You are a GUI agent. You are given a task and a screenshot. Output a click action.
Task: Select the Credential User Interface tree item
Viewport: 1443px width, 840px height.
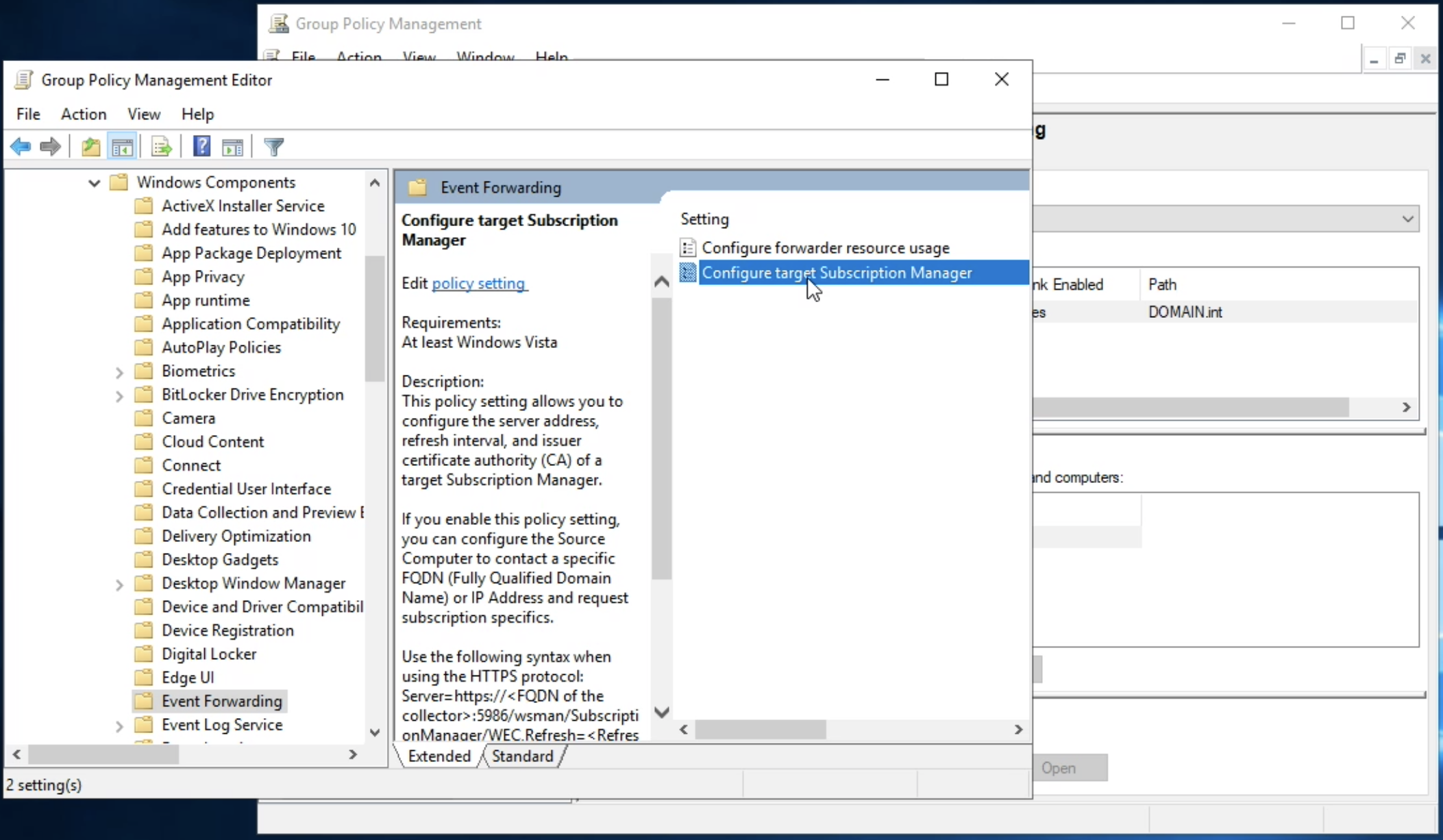[246, 489]
